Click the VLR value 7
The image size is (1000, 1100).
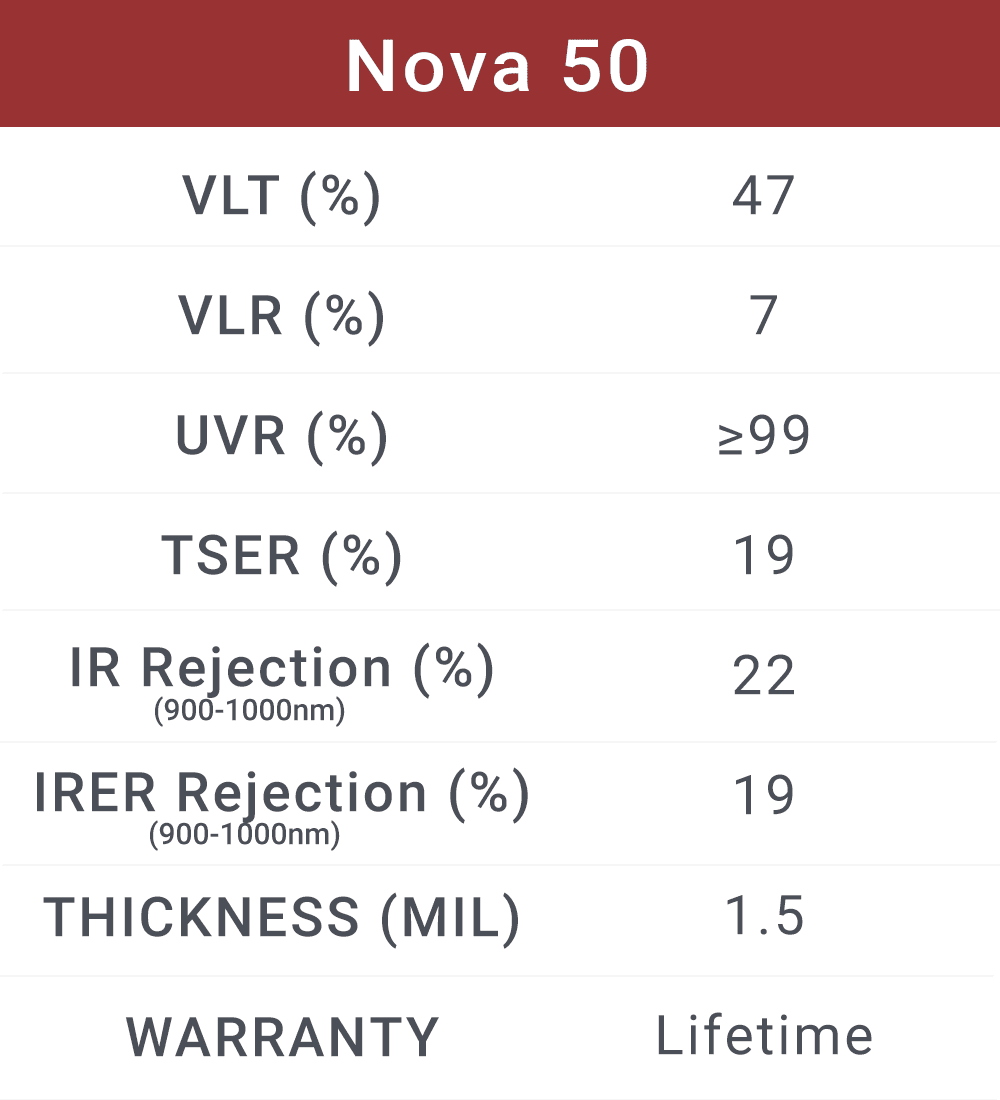[763, 316]
